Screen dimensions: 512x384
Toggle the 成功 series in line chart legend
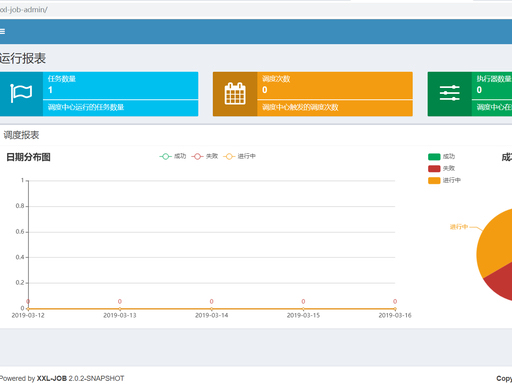[x=173, y=156]
